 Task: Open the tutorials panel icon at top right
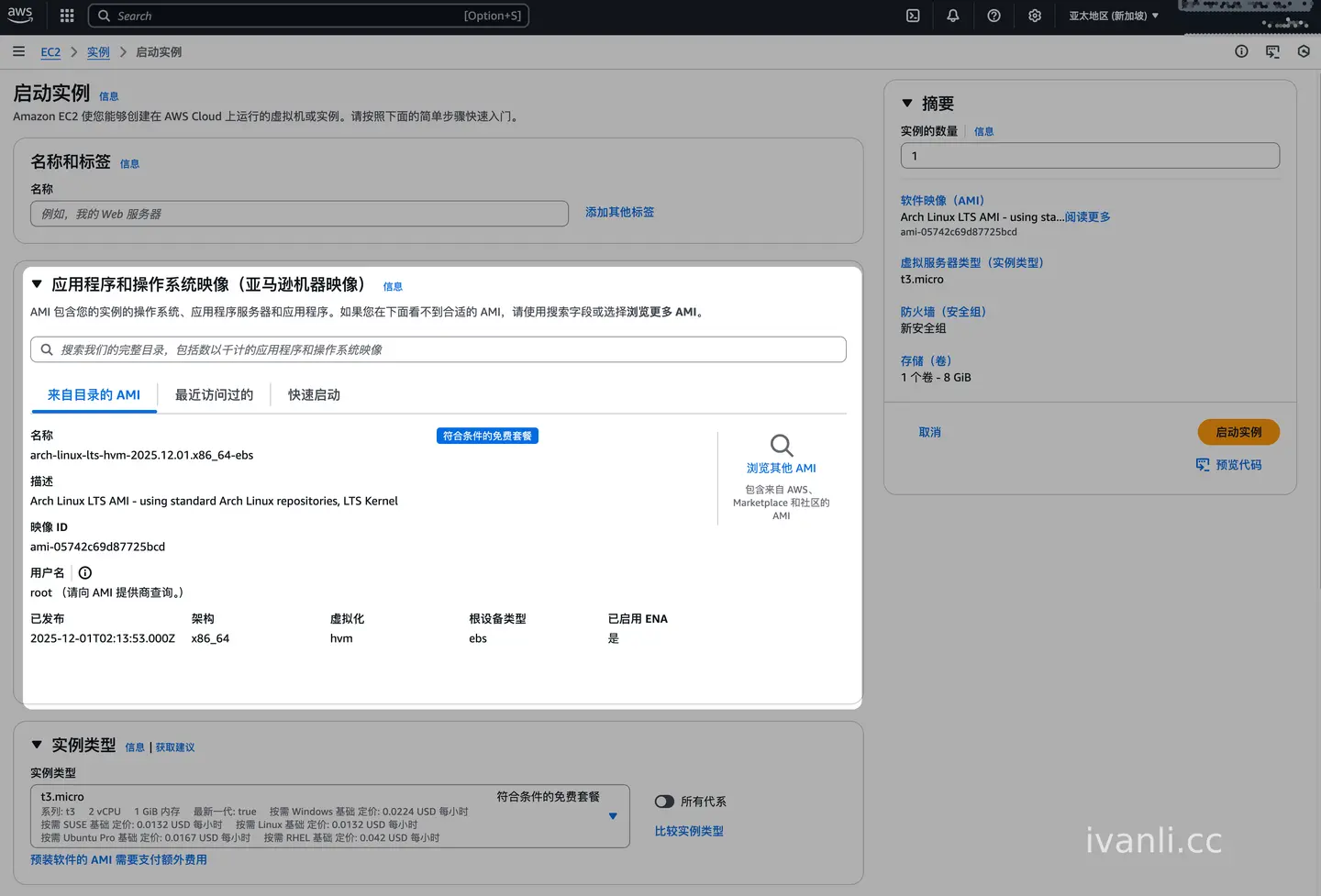click(1272, 51)
